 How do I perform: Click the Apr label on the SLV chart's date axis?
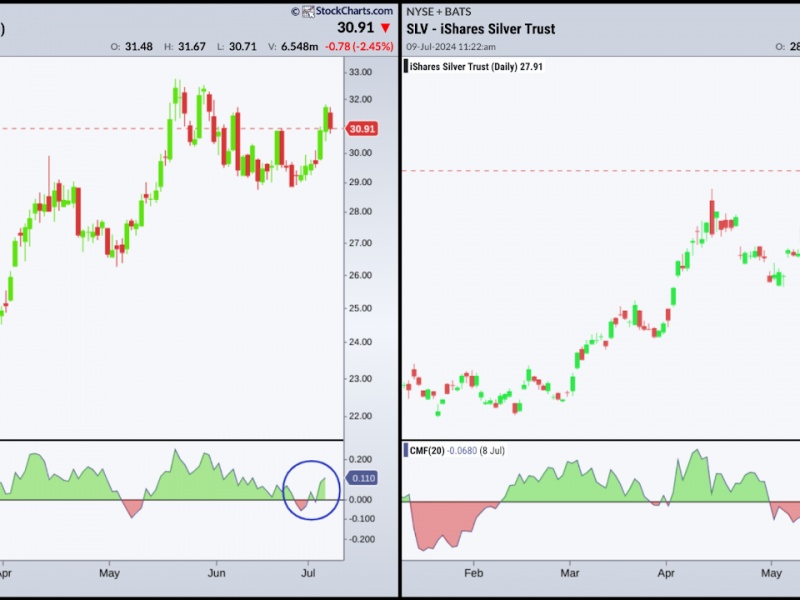coord(666,573)
